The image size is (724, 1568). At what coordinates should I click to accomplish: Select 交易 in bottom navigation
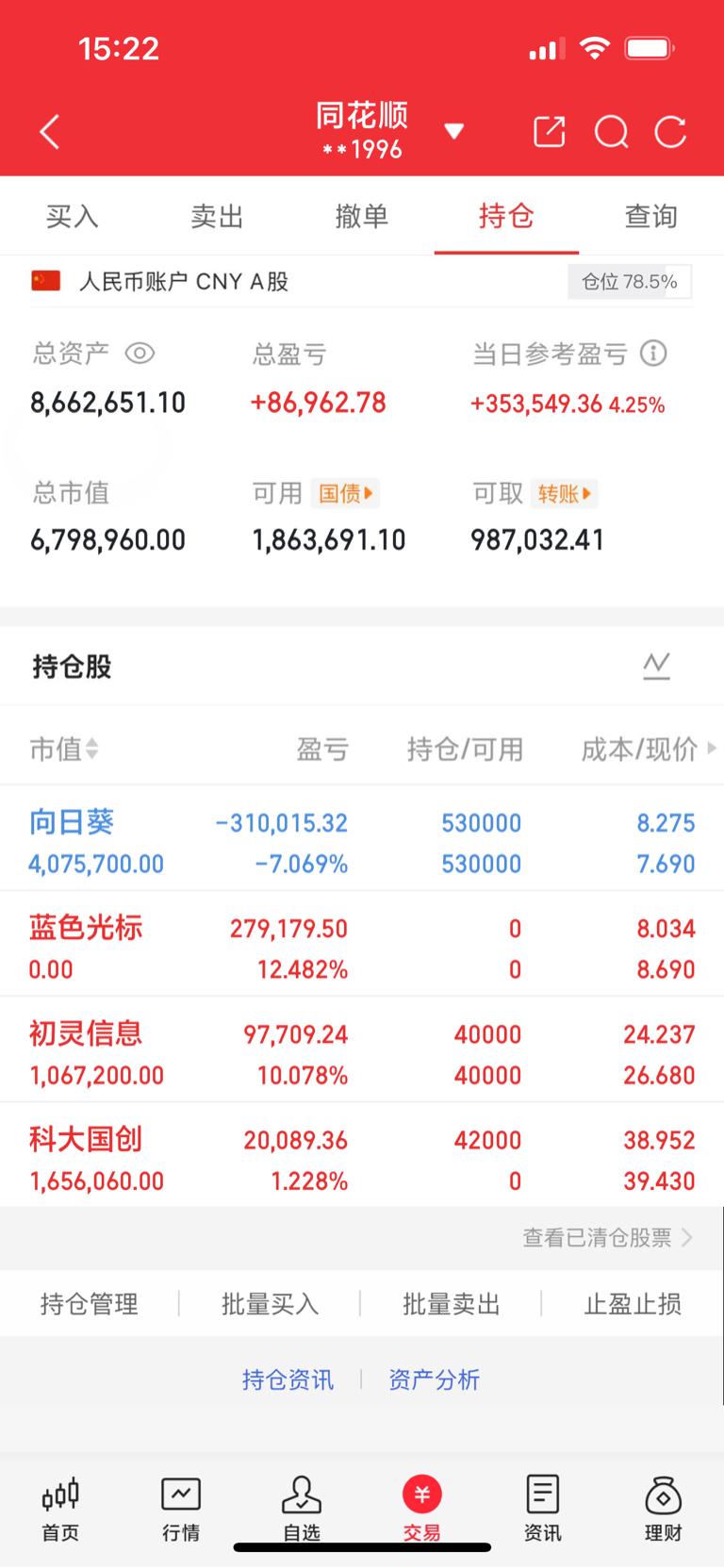click(x=422, y=1509)
